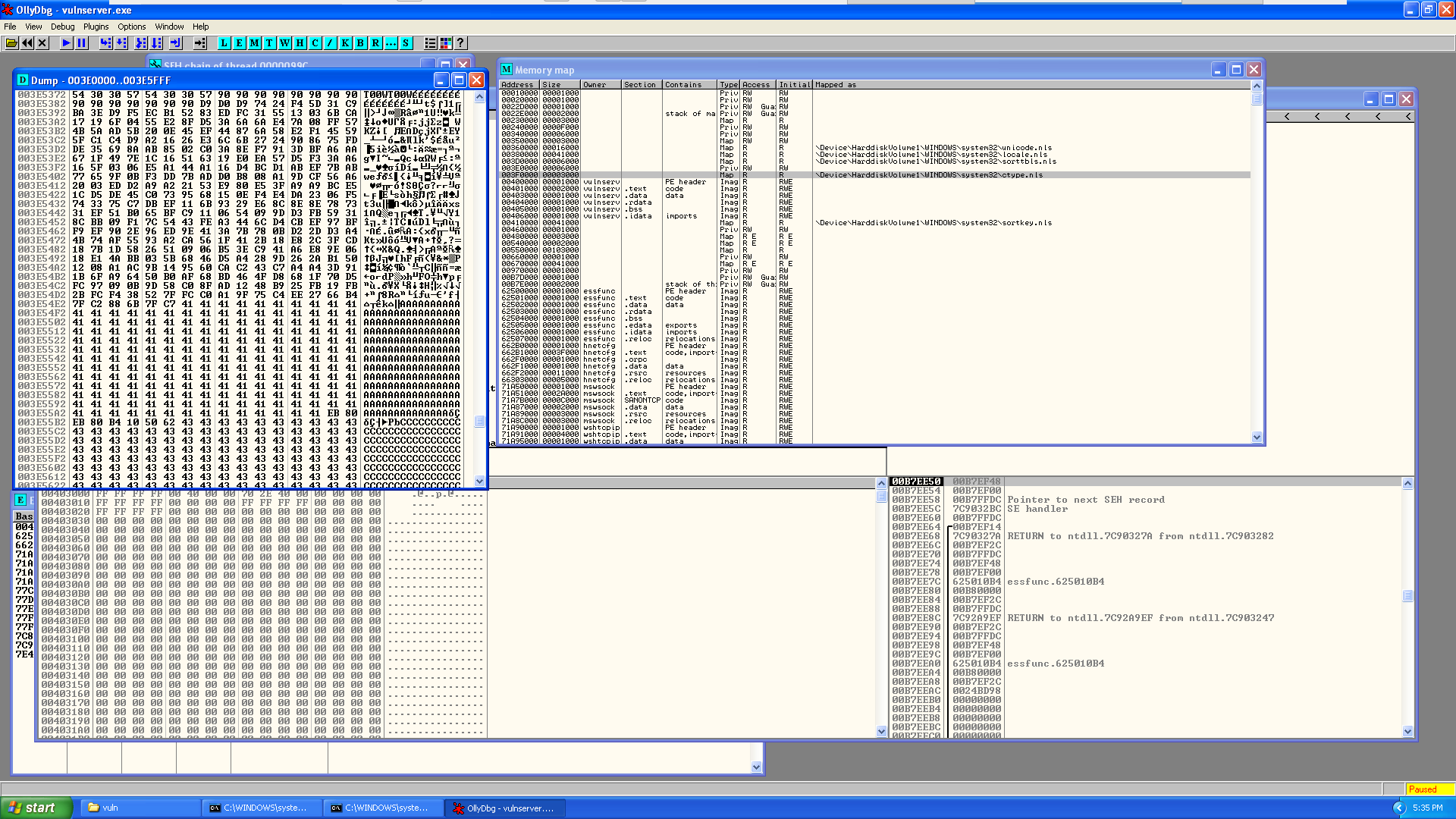Show Executable modules (E) window icon
The image size is (1456, 819).
coord(240,43)
